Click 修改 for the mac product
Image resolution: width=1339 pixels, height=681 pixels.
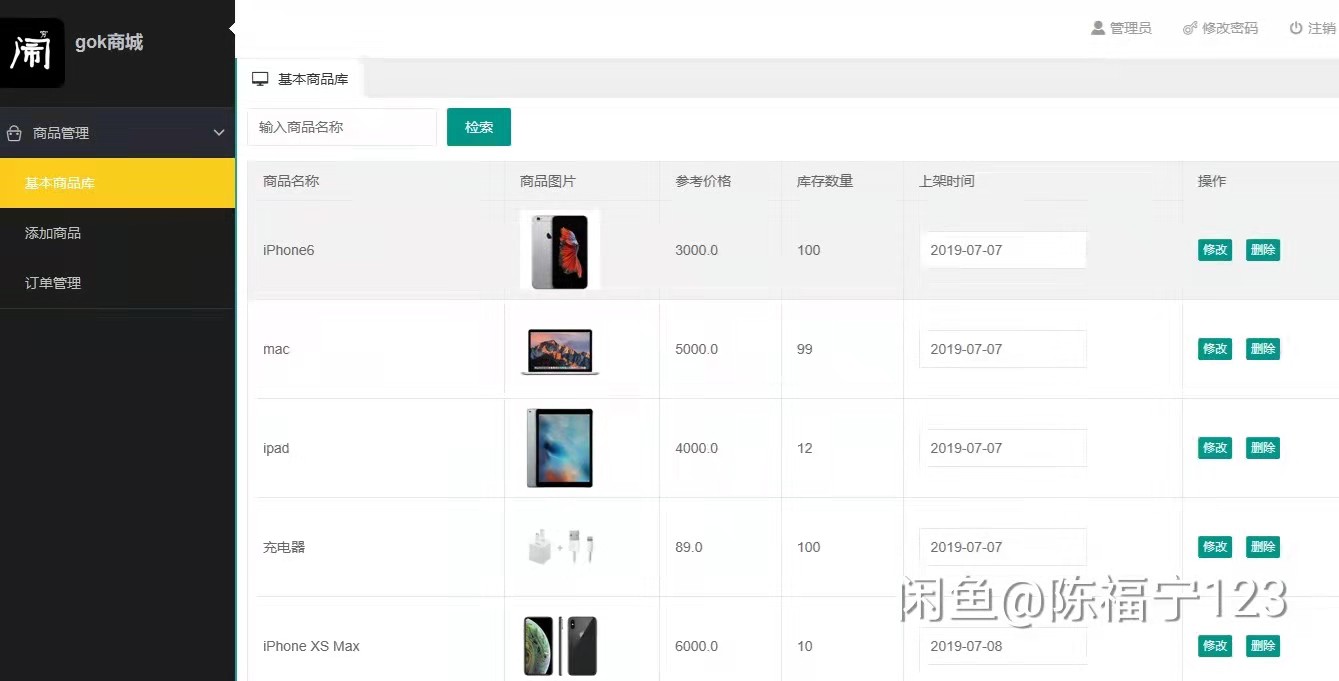(x=1214, y=349)
